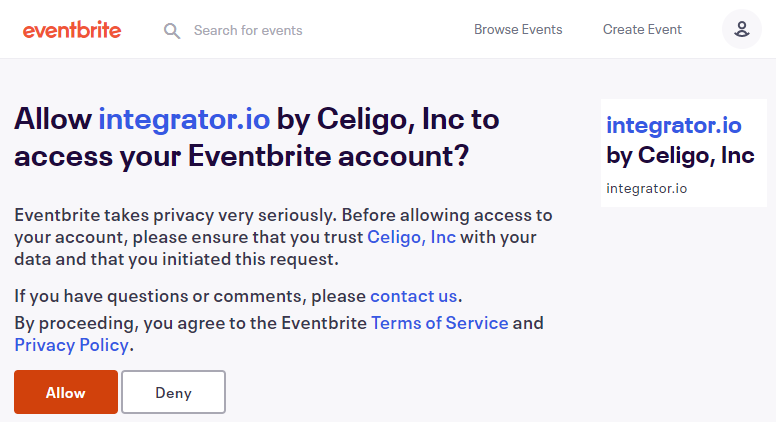Open the Celigo, Inc link in the privacy paragraph
776x422 pixels.
coord(412,237)
